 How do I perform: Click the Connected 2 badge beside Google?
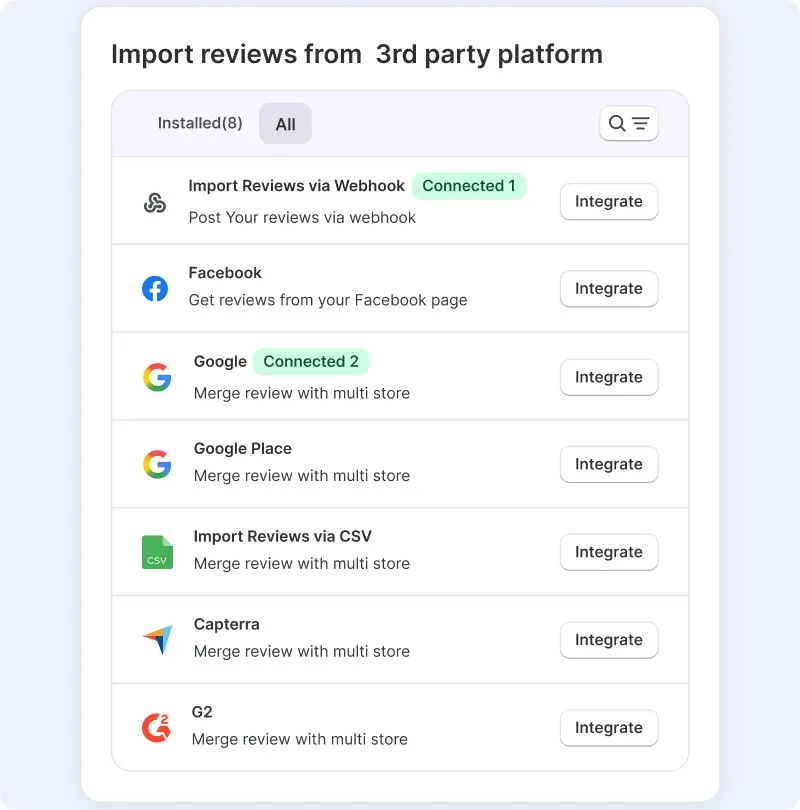click(x=311, y=361)
